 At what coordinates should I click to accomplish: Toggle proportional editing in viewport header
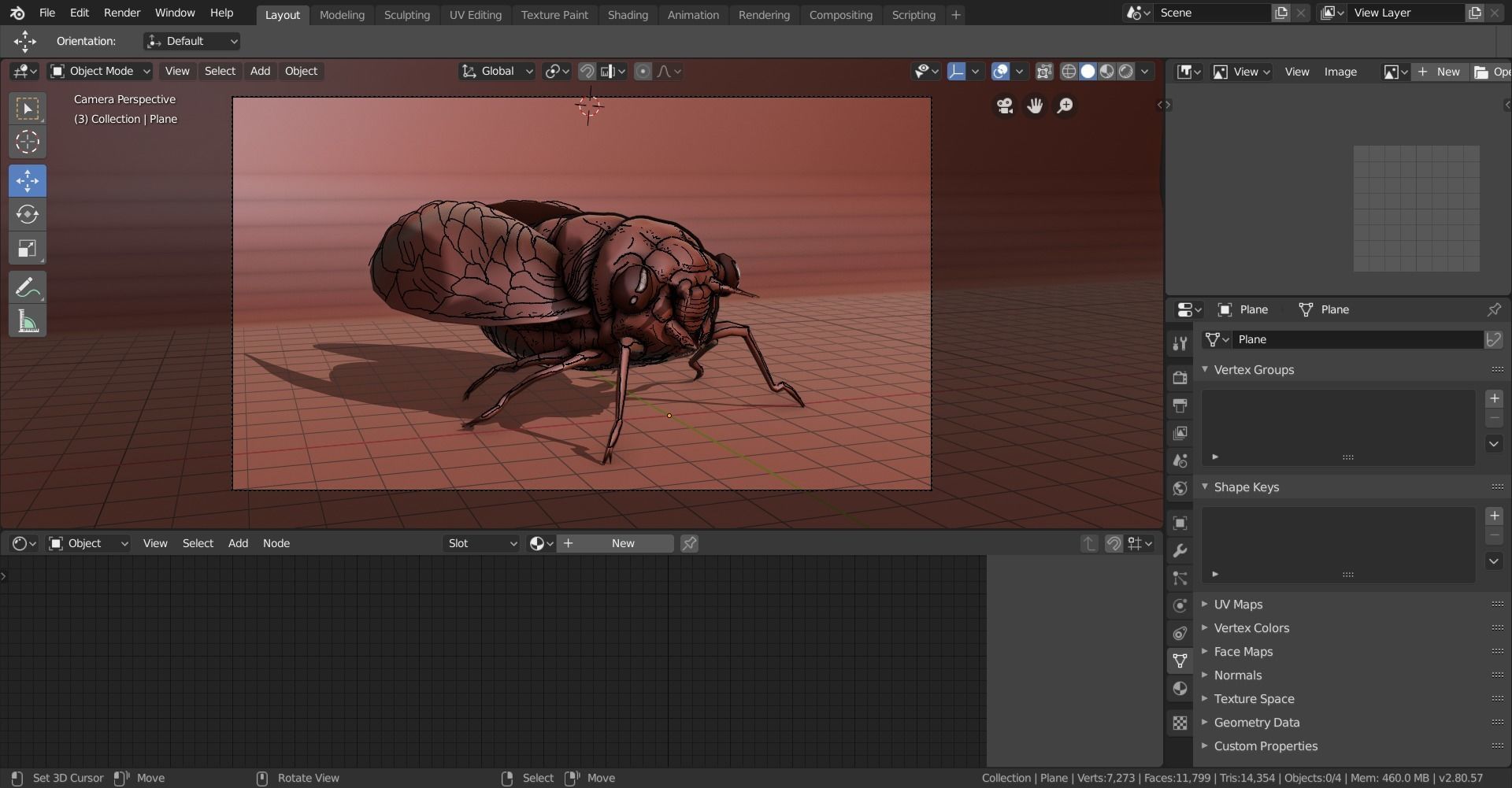coord(643,71)
